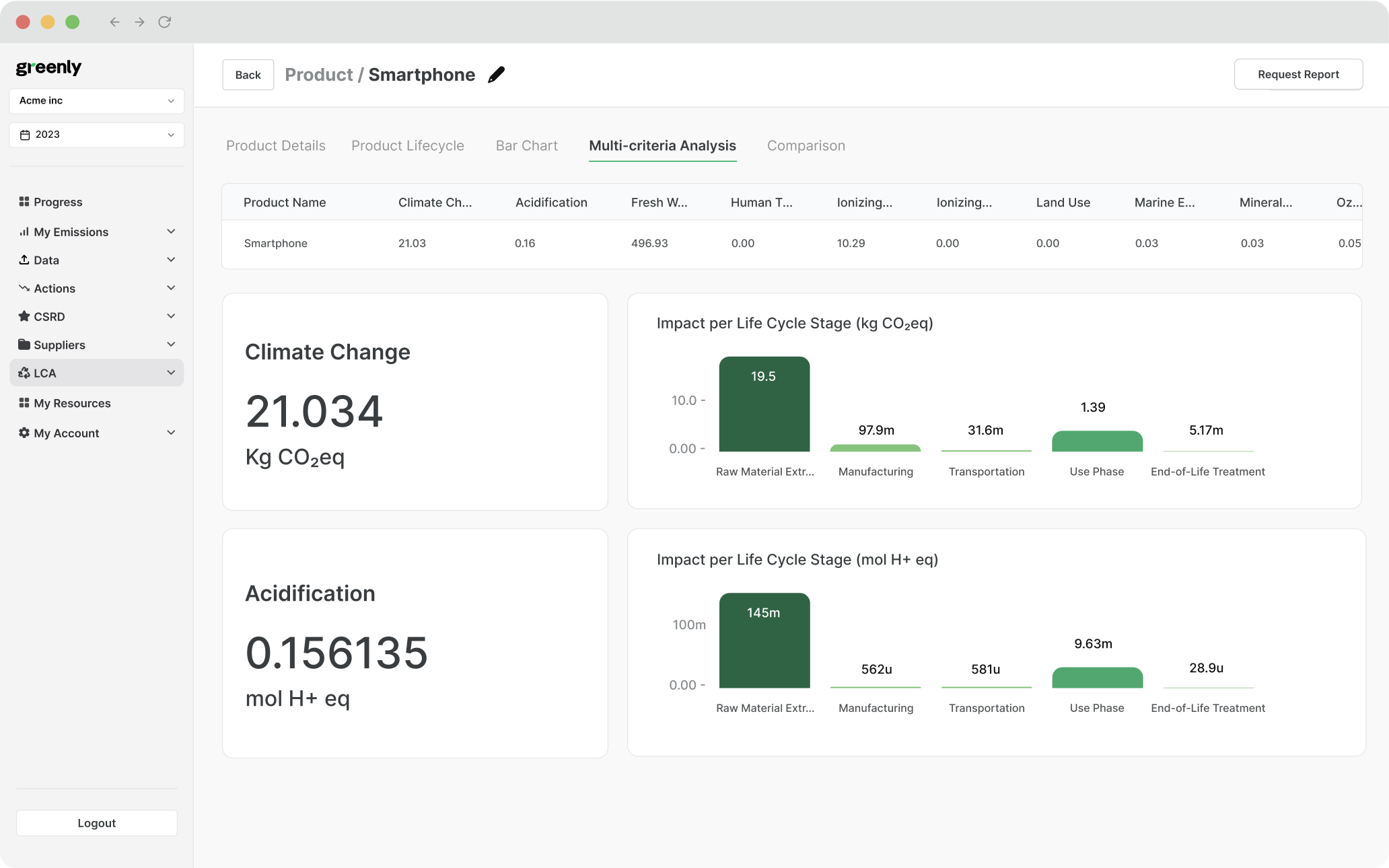
Task: Click the pencil edit icon beside Smartphone
Action: click(496, 75)
